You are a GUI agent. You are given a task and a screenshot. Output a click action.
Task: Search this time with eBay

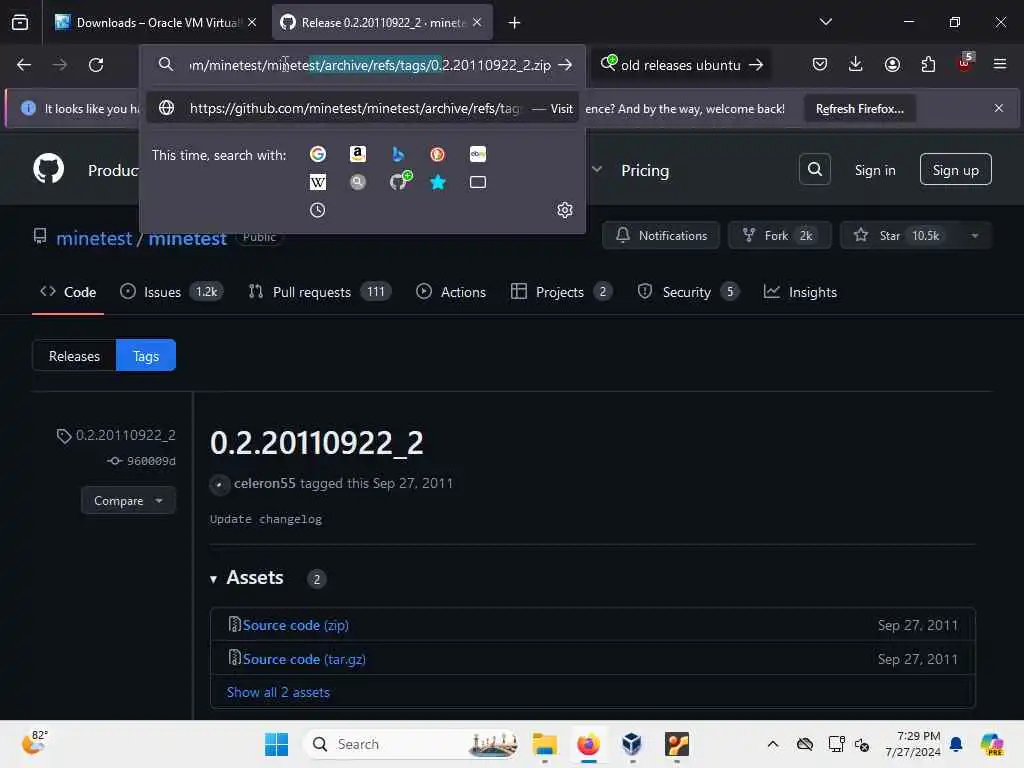pyautogui.click(x=478, y=154)
